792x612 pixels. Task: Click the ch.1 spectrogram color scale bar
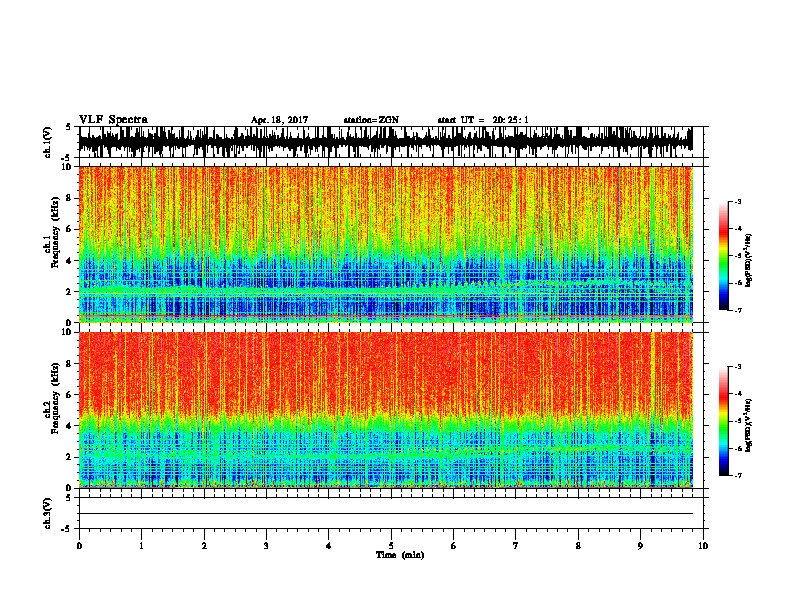point(724,256)
